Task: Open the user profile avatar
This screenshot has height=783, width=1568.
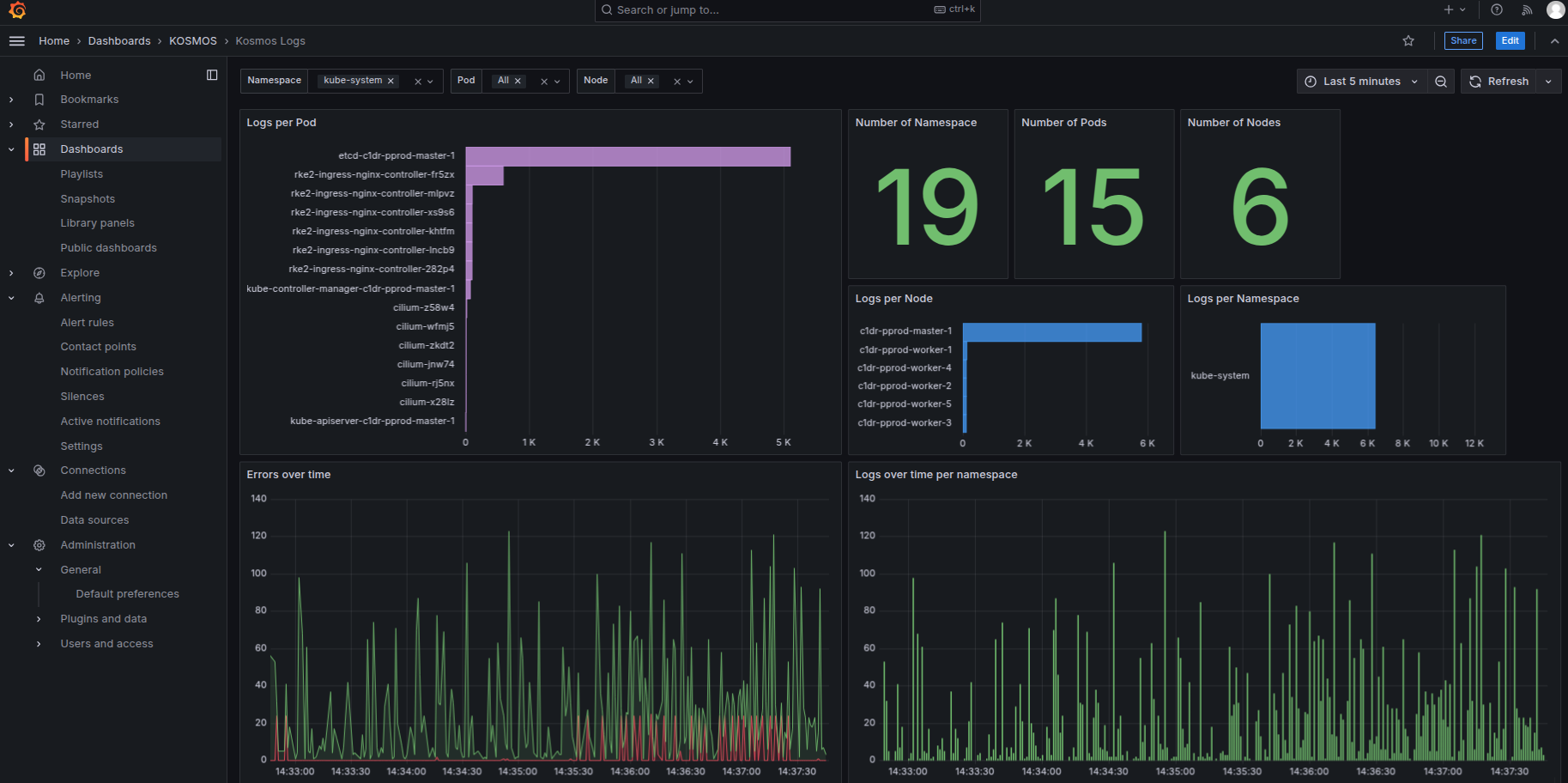Action: coord(1556,10)
